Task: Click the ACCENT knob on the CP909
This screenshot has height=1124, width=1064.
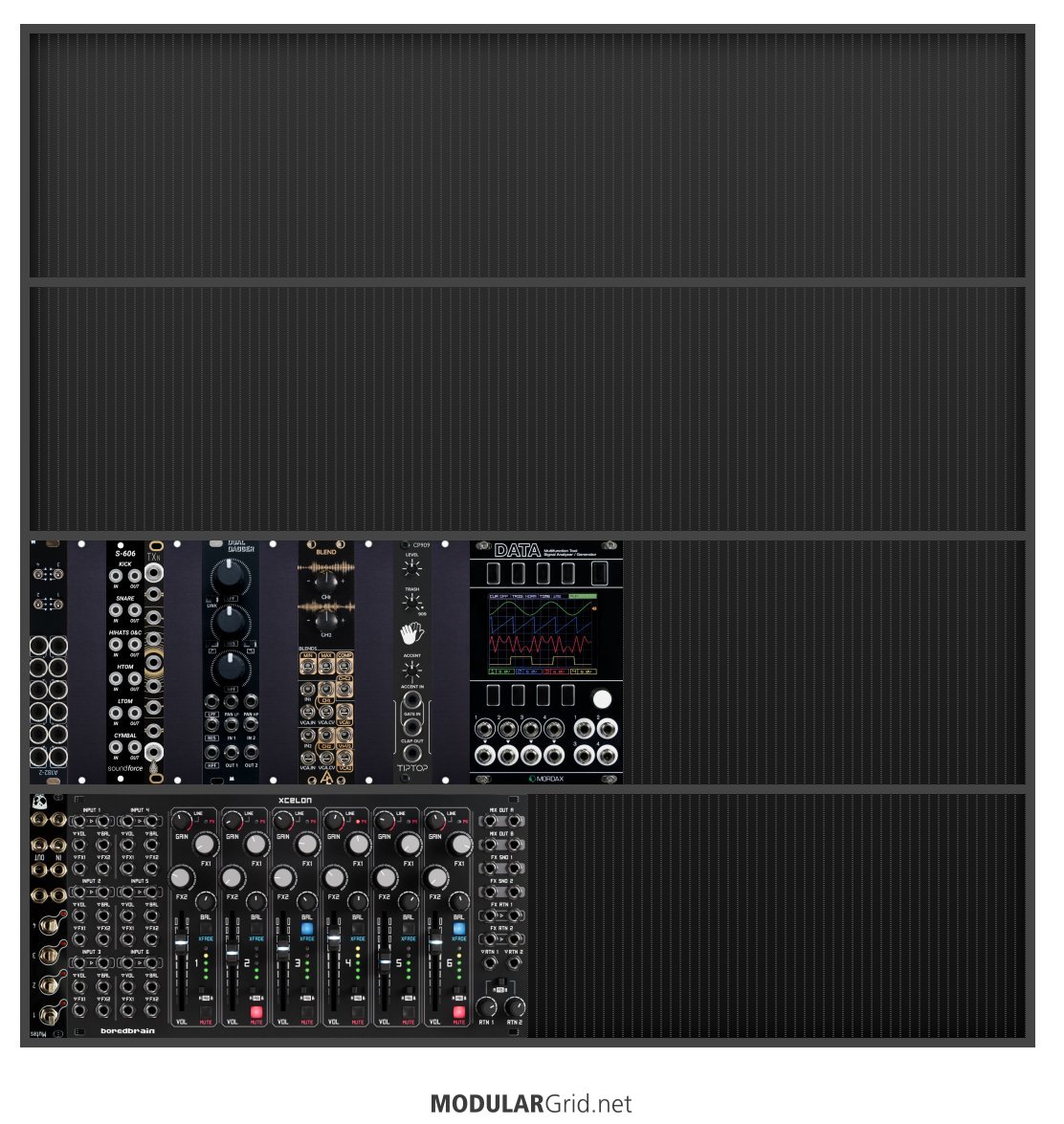Action: point(412,671)
